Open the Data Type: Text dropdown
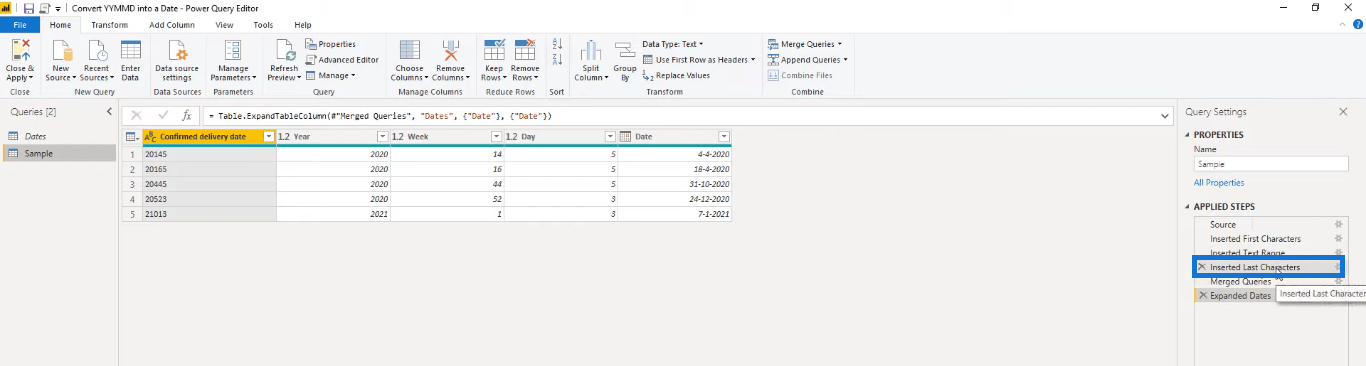Viewport: 1366px width, 366px height. point(672,44)
